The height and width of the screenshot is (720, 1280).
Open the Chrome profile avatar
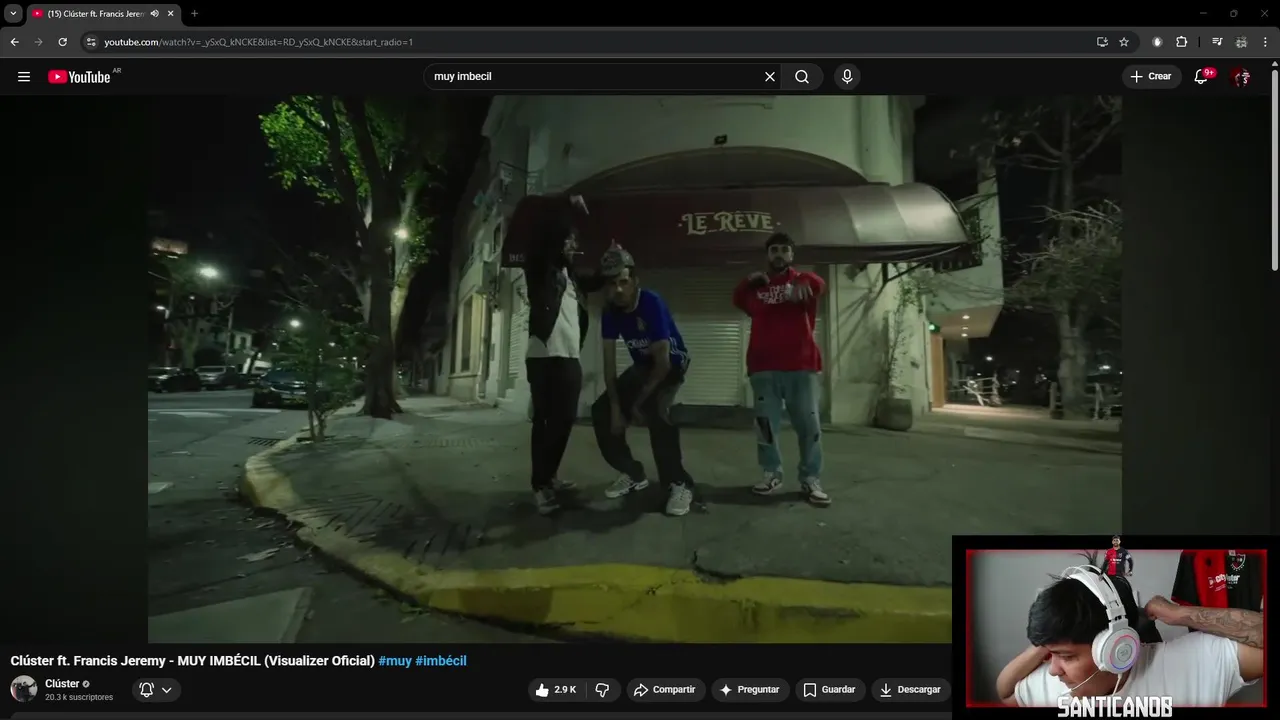coord(1241,42)
